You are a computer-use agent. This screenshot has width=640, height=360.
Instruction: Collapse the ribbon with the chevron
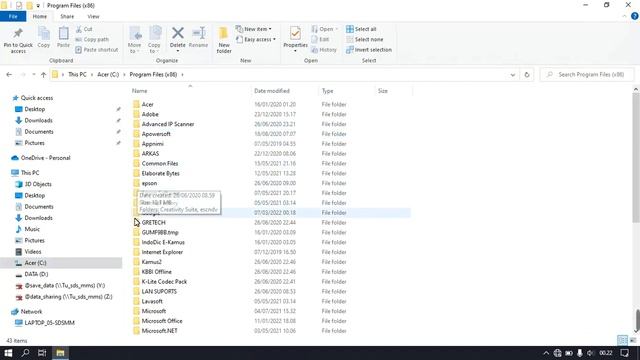[624, 16]
